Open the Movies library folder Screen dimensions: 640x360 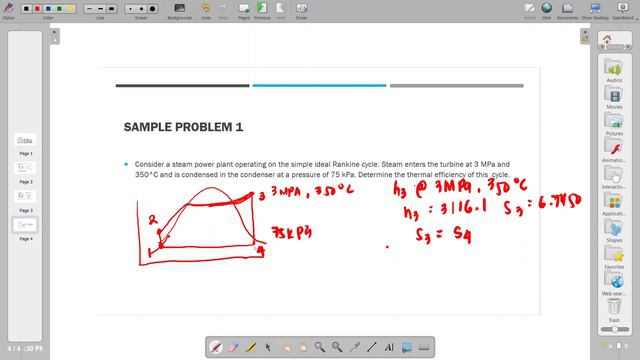click(614, 98)
